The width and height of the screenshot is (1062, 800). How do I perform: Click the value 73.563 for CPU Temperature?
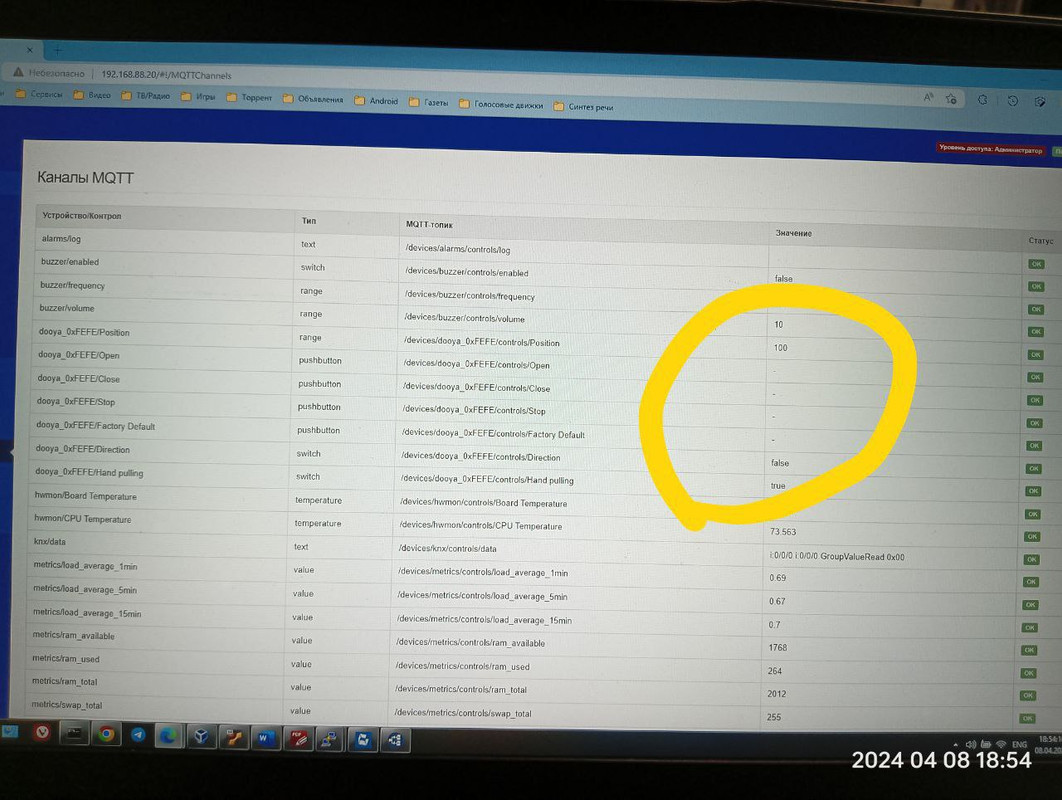783,532
